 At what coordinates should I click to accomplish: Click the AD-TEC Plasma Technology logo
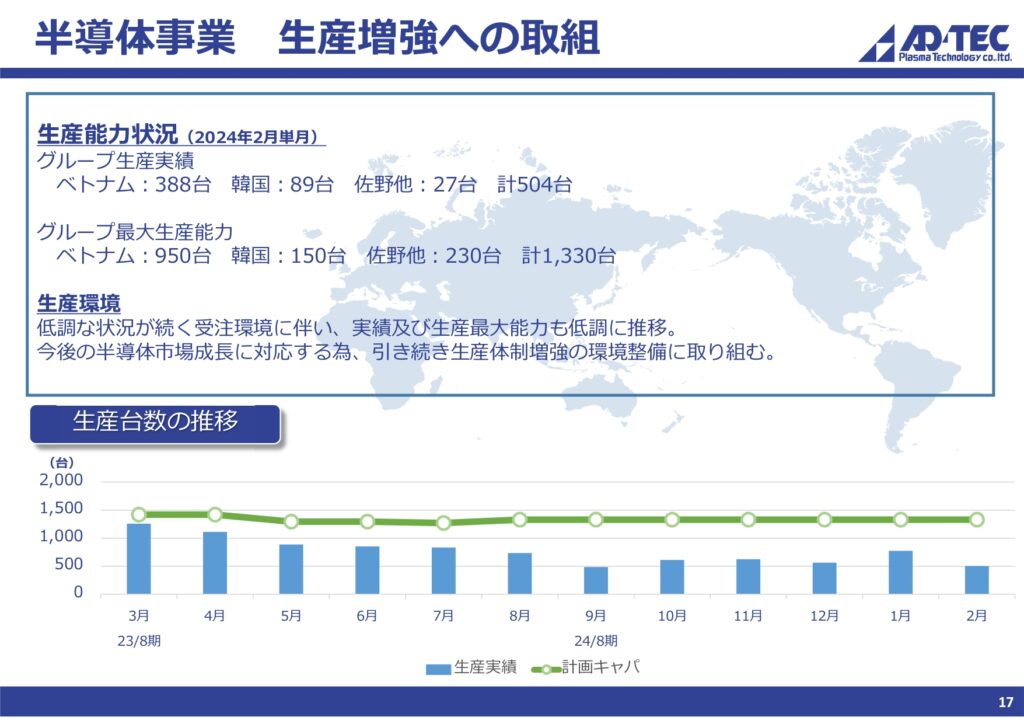point(935,43)
